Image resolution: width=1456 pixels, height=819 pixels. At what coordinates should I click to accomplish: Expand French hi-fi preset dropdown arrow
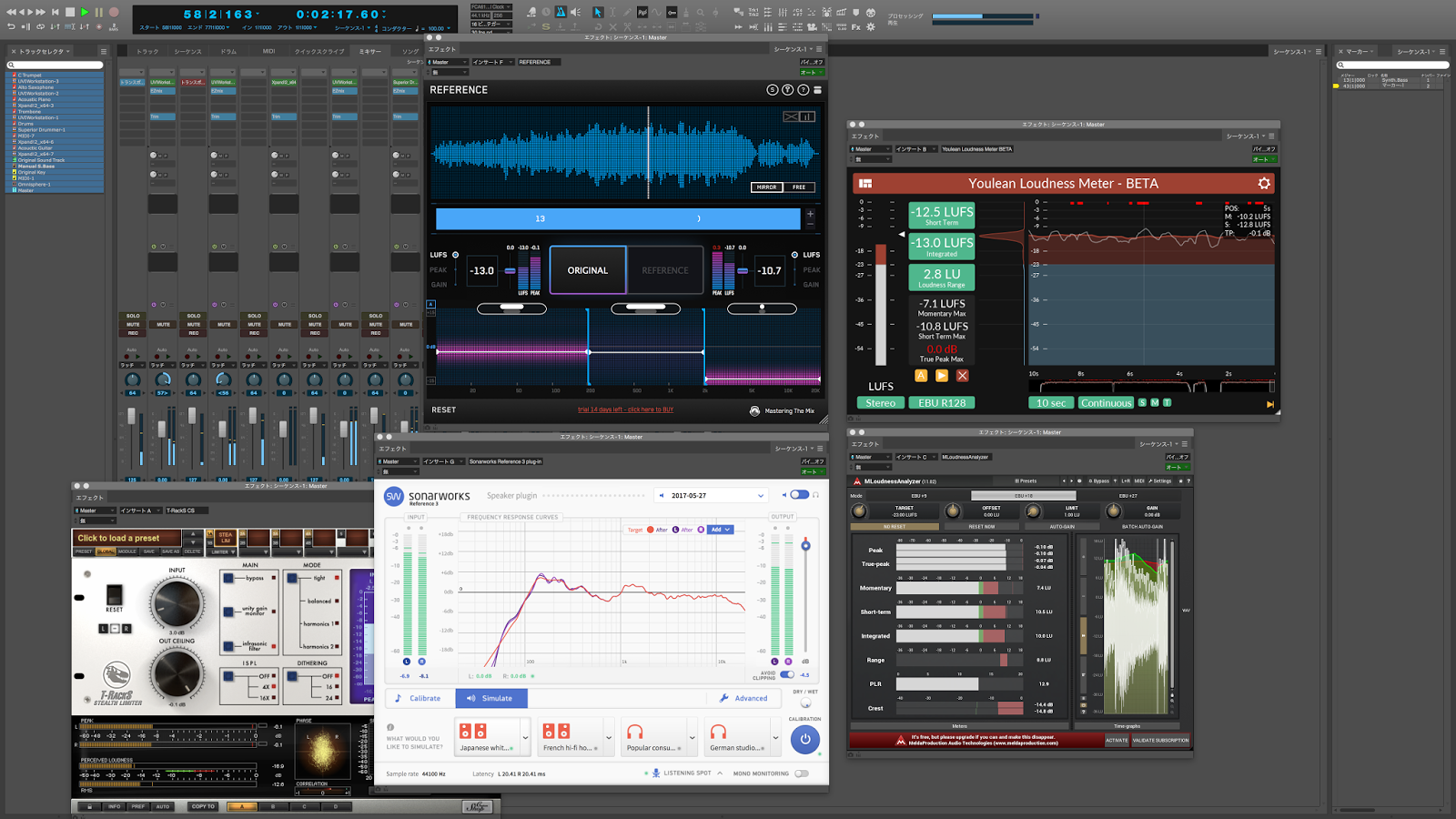click(x=609, y=737)
